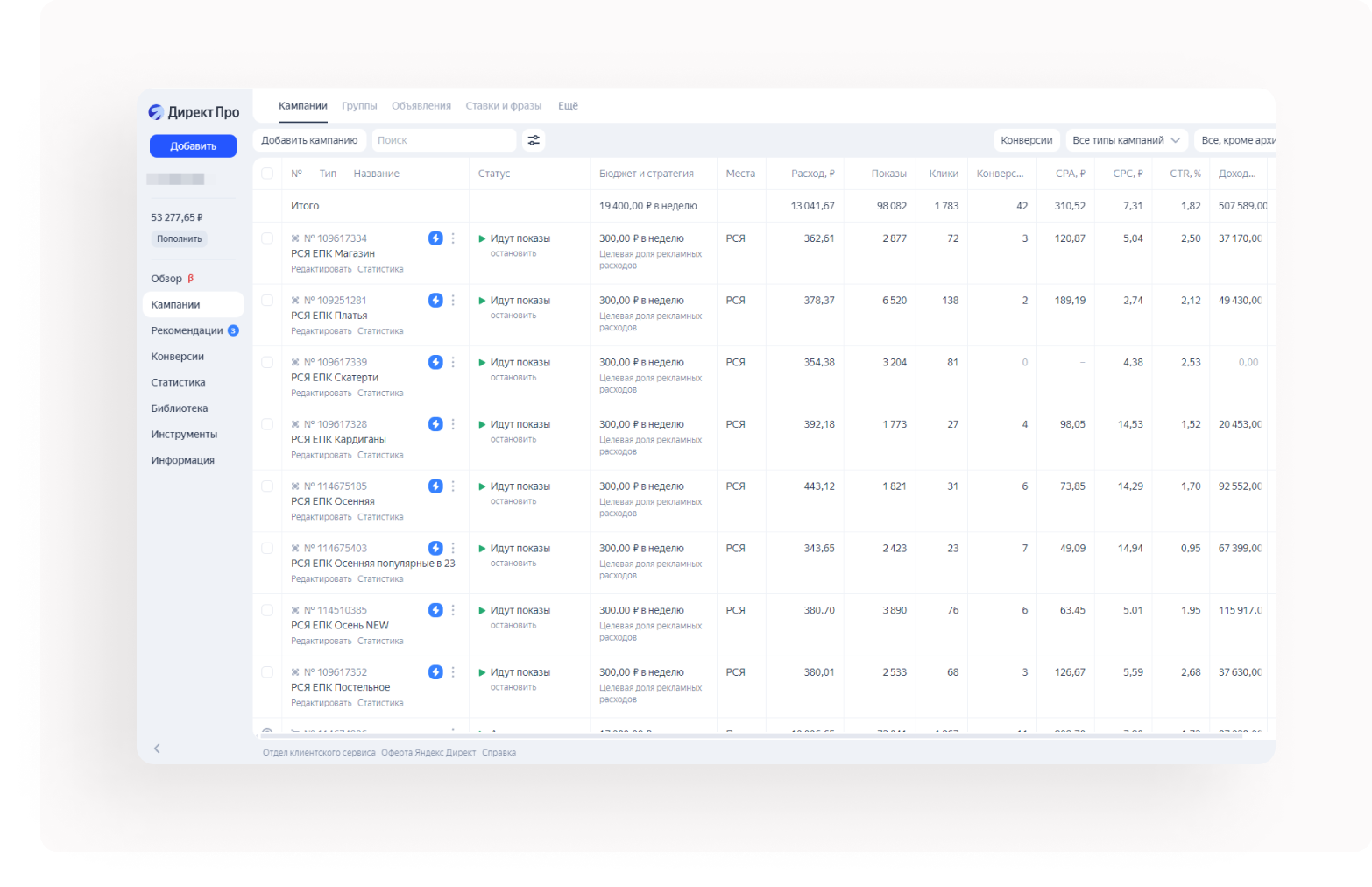Open three-dot menu for РСЯ ЕПК Платья
The image size is (1372, 887).
click(453, 301)
